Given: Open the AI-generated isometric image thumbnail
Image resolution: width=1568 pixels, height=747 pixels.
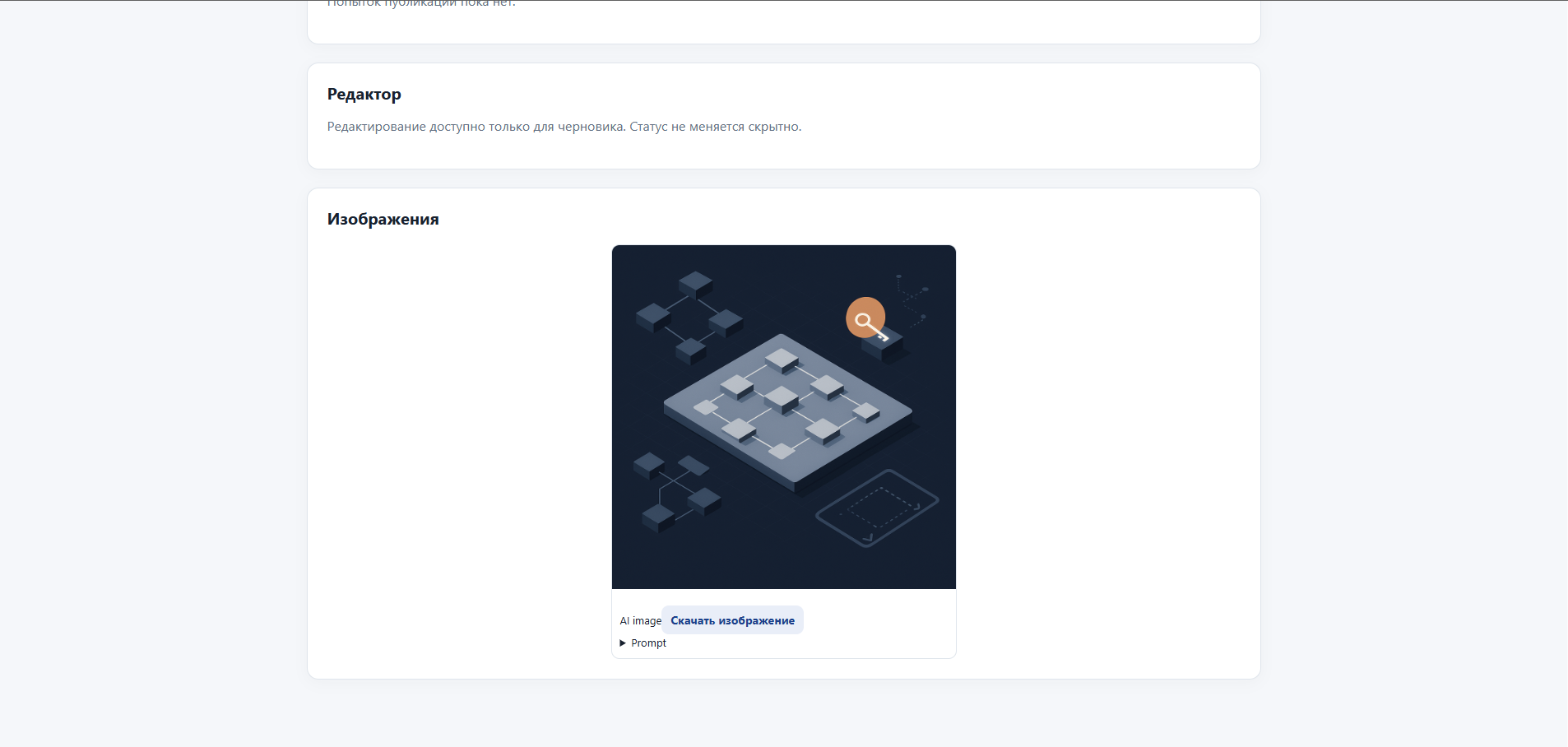Looking at the screenshot, I should click(x=783, y=416).
